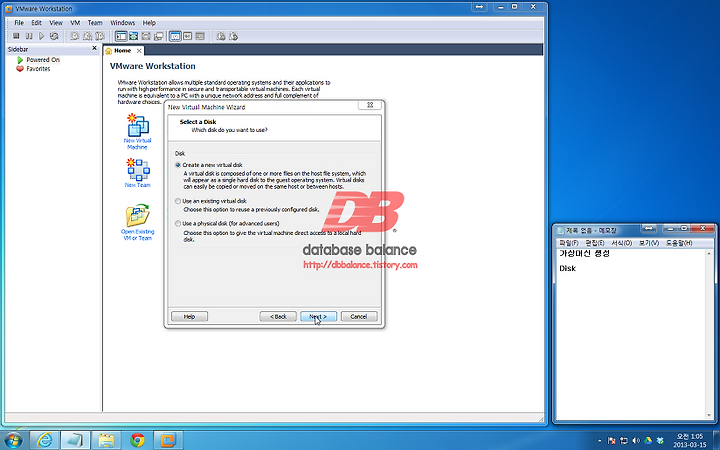Open the Edit menu in VMware
Viewport: 720px width, 450px height.
pyautogui.click(x=36, y=22)
